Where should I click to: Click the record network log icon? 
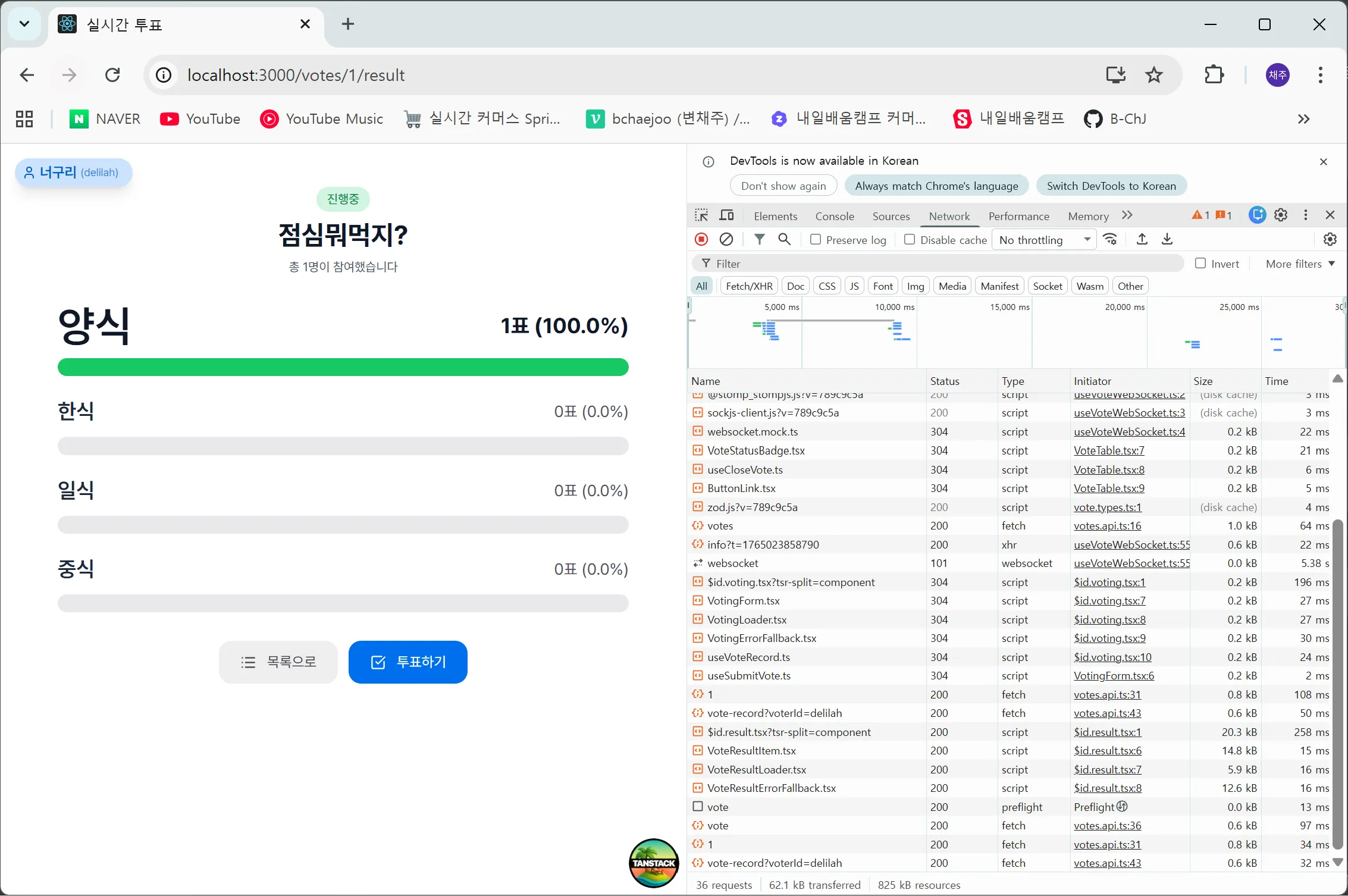point(701,239)
